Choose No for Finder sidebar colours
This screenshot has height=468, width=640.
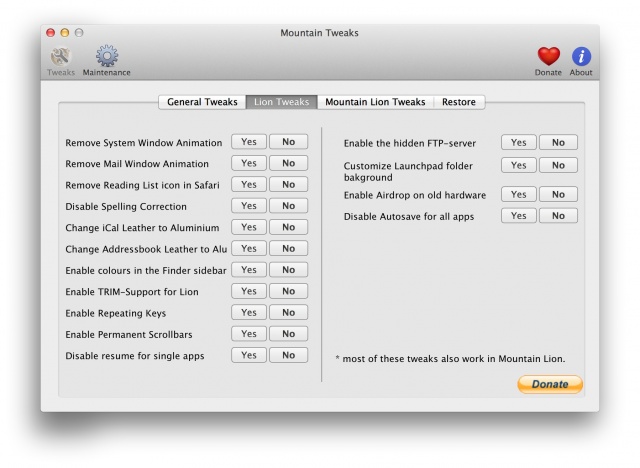pyautogui.click(x=288, y=270)
